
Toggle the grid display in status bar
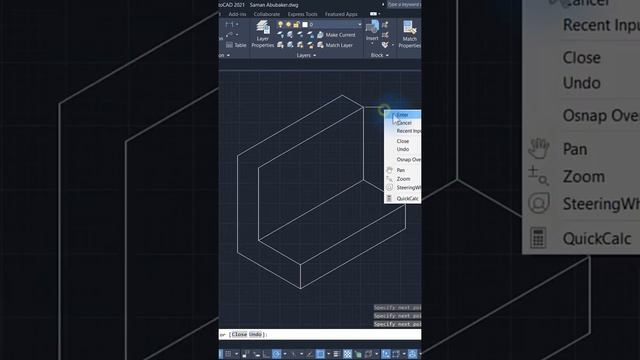228,353
